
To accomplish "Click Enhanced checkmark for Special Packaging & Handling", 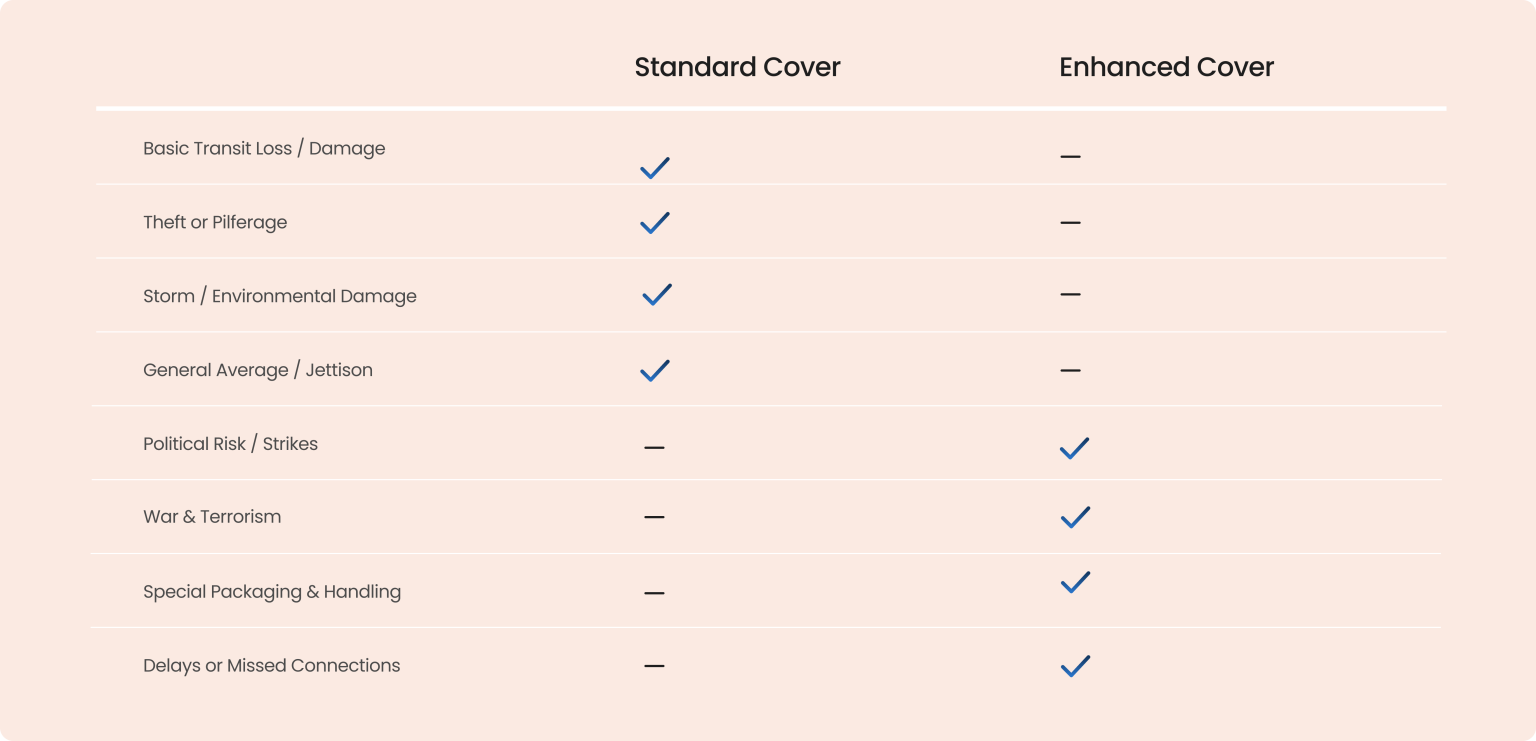I will pyautogui.click(x=1075, y=582).
